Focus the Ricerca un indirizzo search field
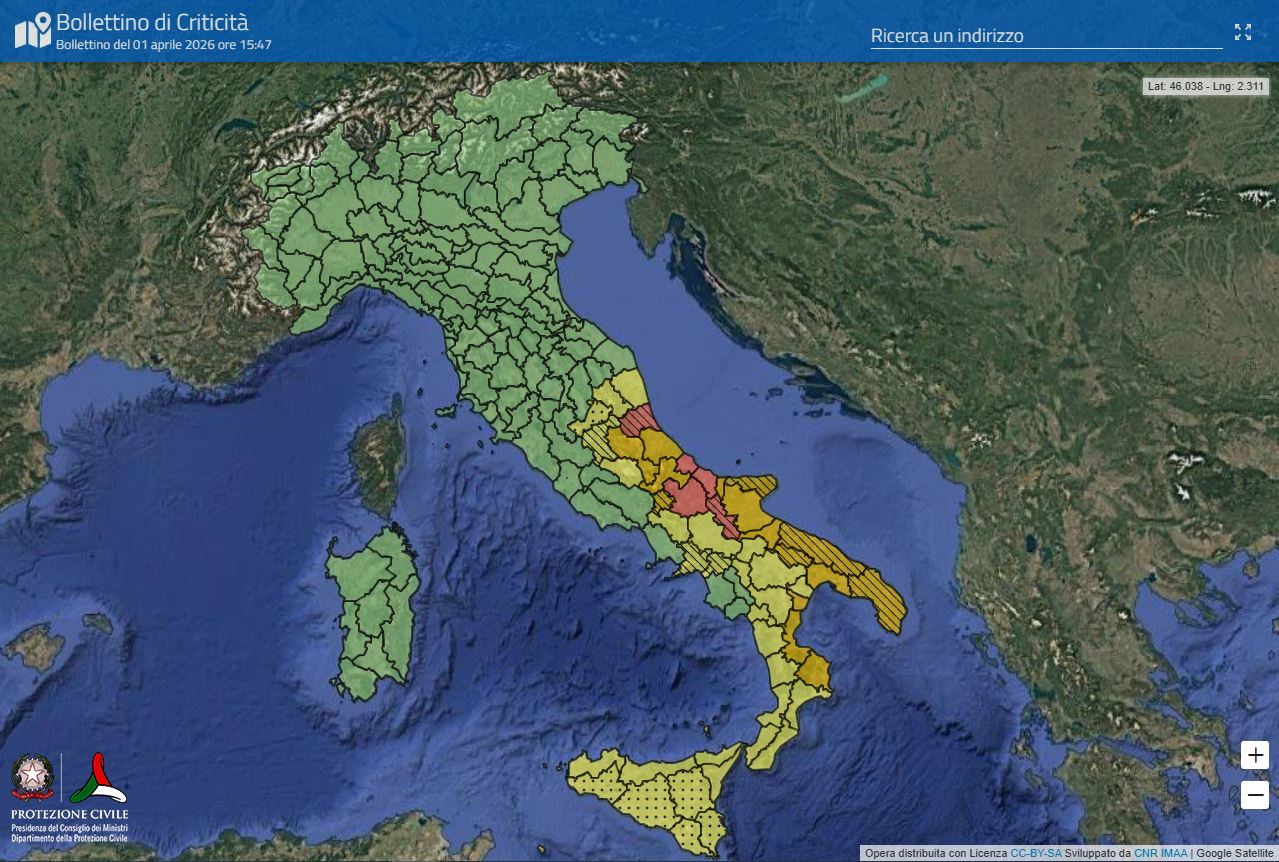 [1045, 36]
